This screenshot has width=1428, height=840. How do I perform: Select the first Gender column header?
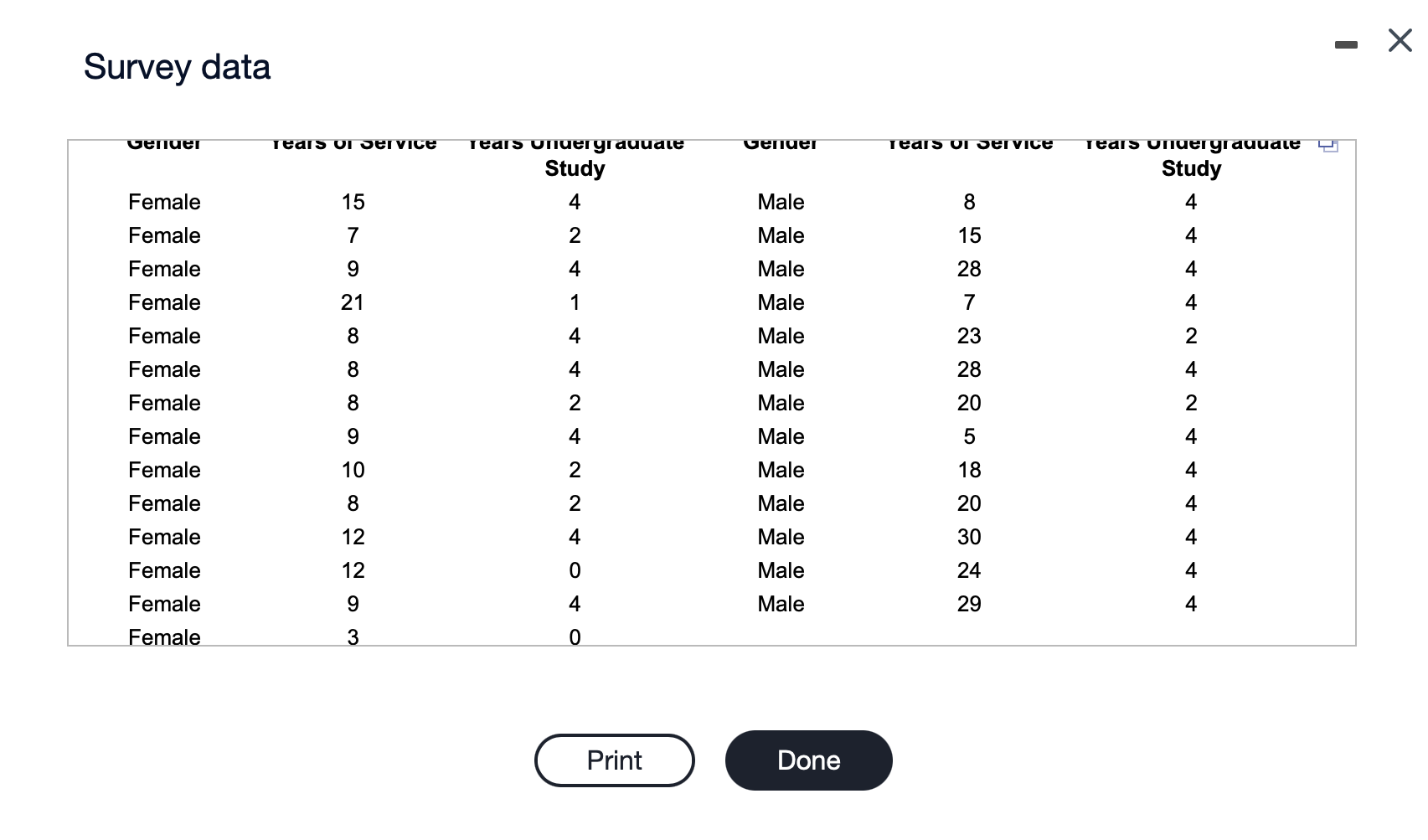(164, 142)
